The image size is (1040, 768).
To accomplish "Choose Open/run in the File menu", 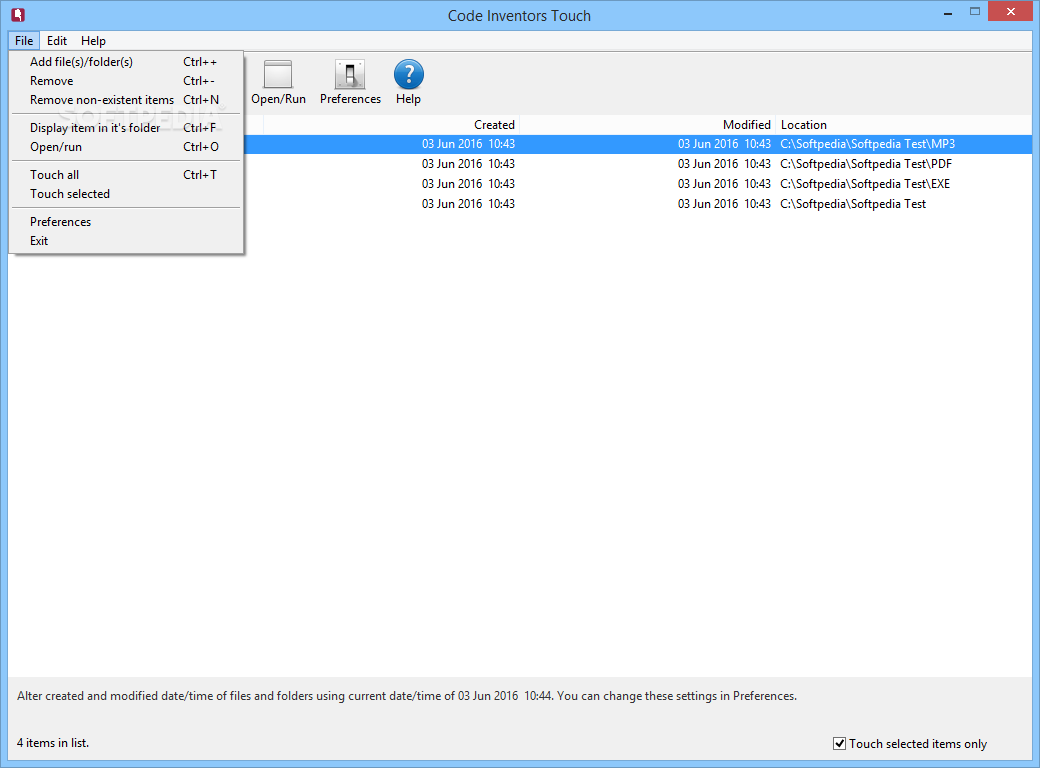I will [126, 147].
